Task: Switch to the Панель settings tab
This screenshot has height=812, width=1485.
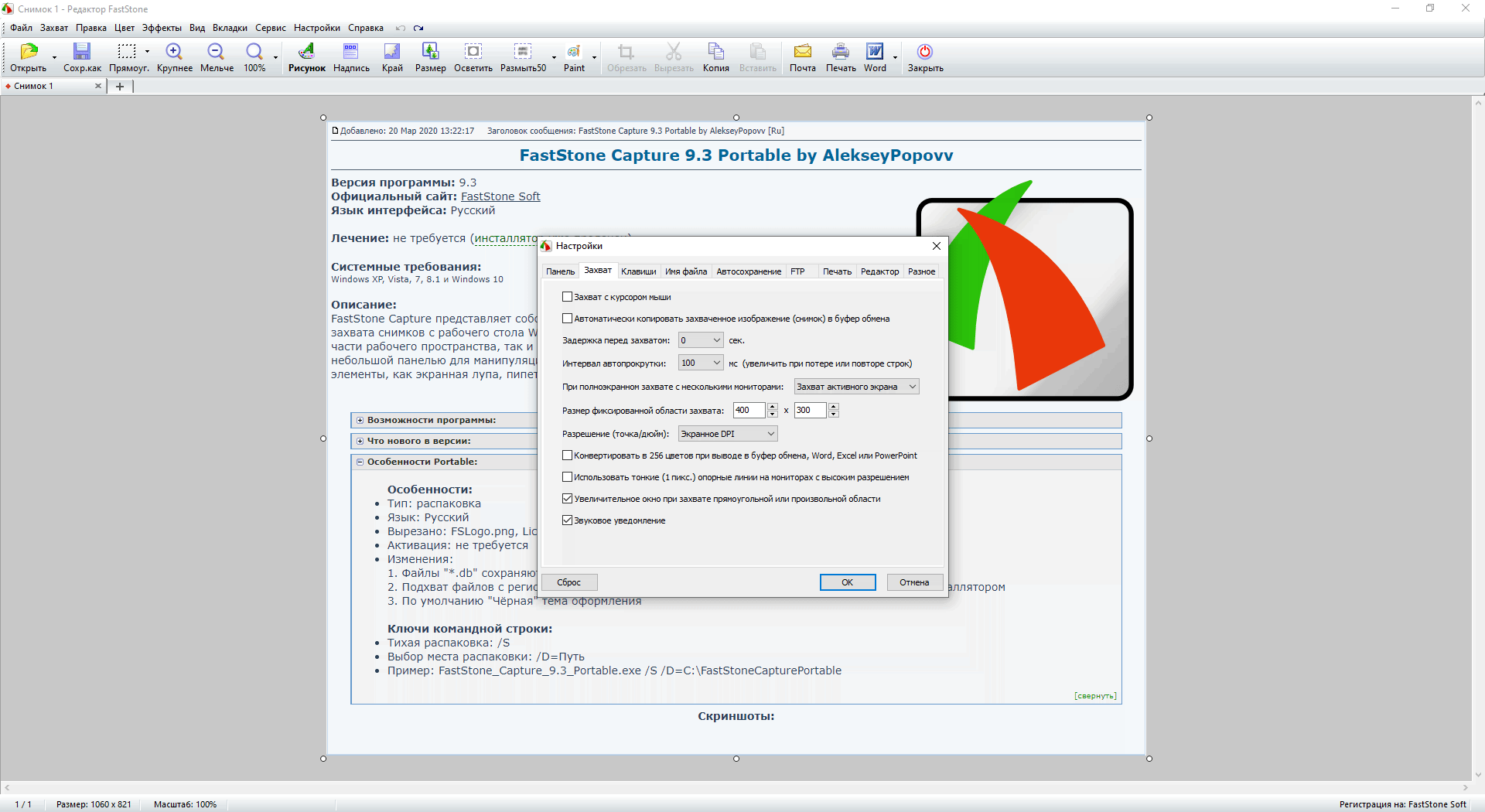Action: 560,271
